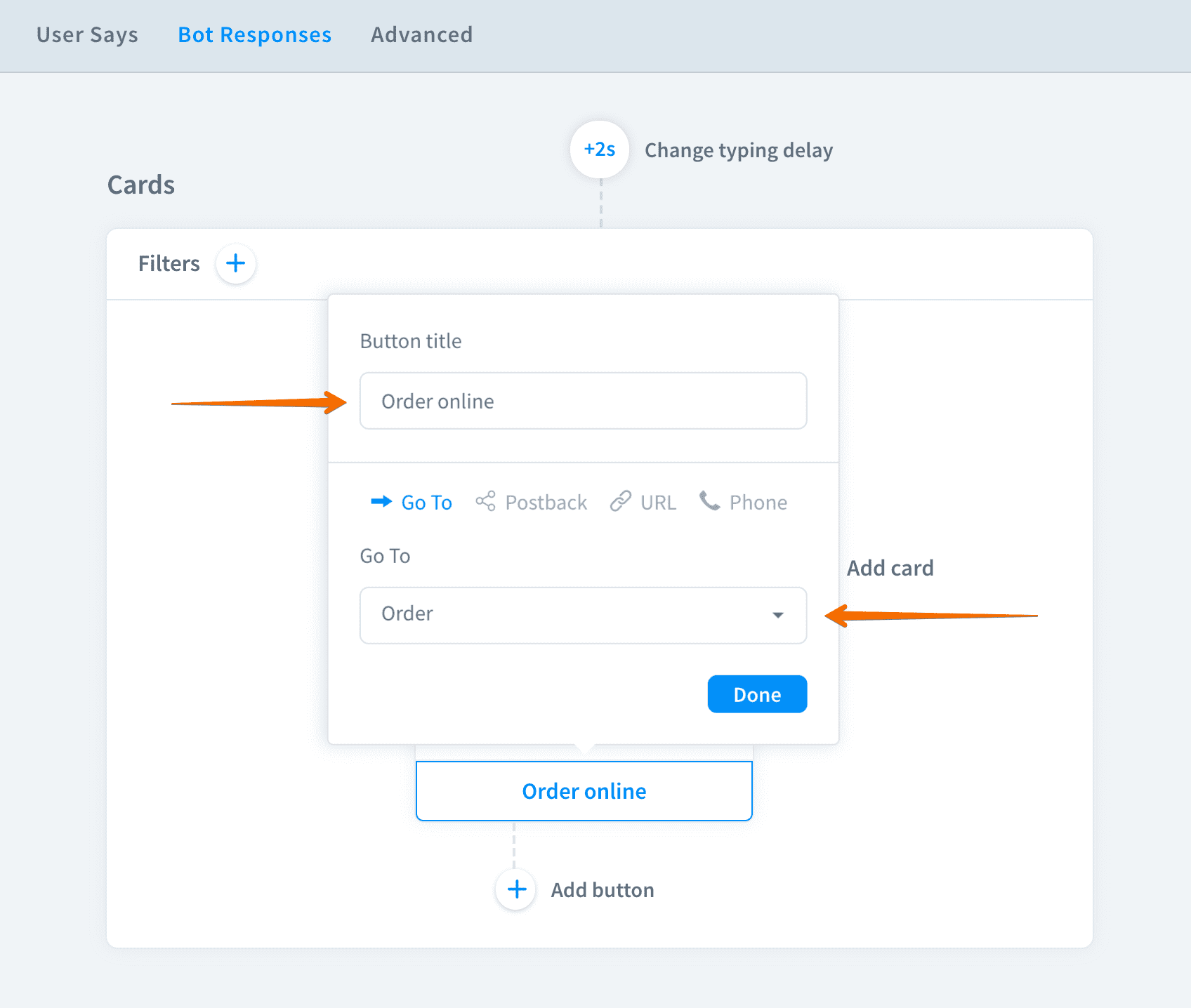Viewport: 1191px width, 1008px height.
Task: Click the Change typing delay label
Action: pyautogui.click(x=738, y=150)
